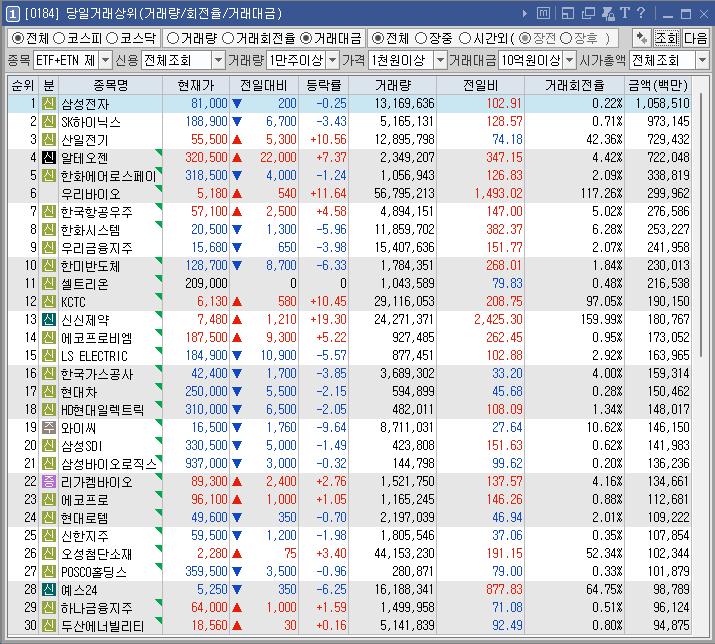This screenshot has height=644, width=715.
Task: Open the 거래량 1만주이상 dropdown
Action: click(x=333, y=60)
